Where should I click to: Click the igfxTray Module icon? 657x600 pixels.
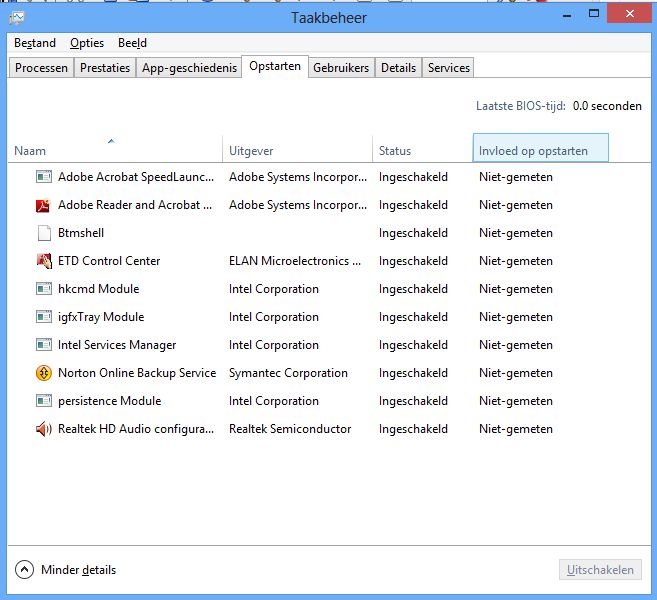point(44,317)
